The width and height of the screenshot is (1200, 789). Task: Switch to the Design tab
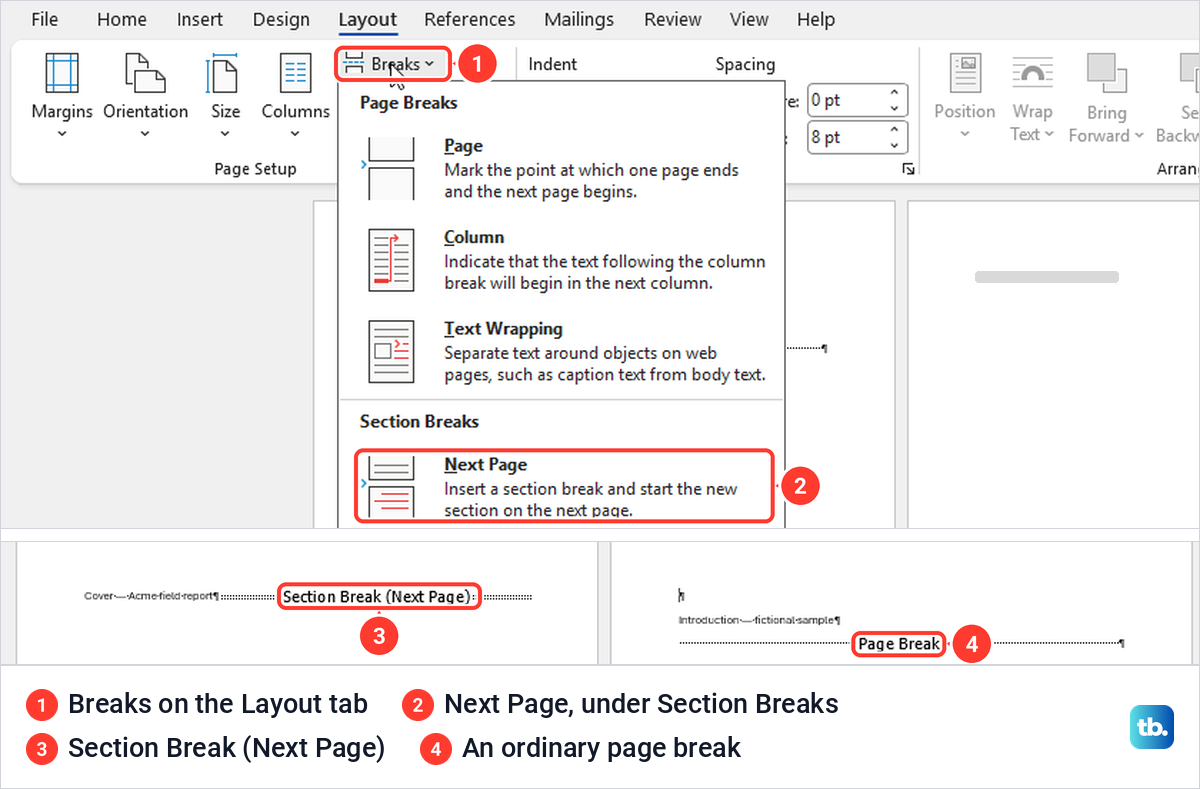(x=281, y=19)
